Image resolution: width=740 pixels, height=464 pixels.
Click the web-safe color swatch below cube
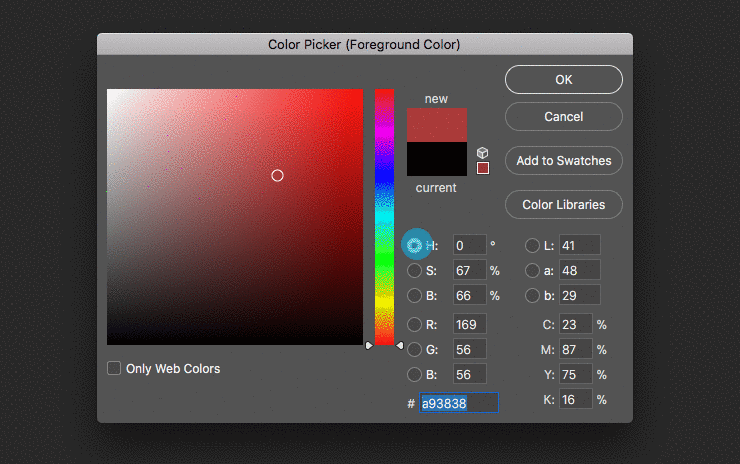click(x=482, y=168)
